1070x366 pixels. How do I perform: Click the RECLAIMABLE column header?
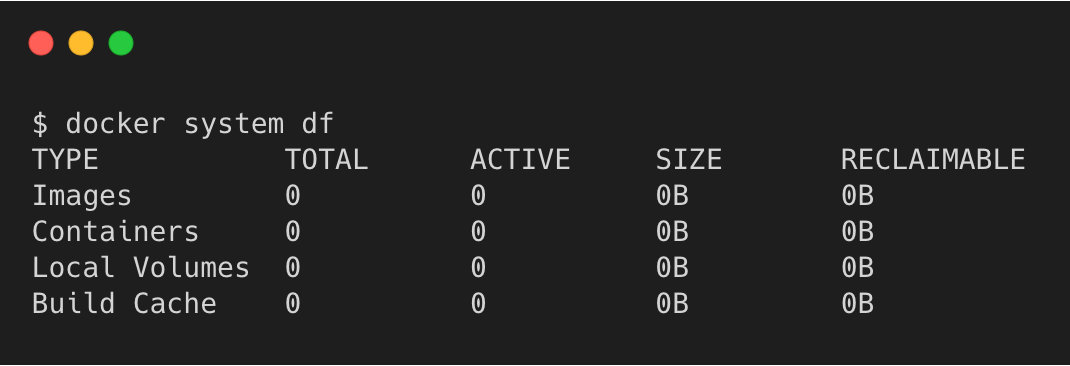pos(933,160)
